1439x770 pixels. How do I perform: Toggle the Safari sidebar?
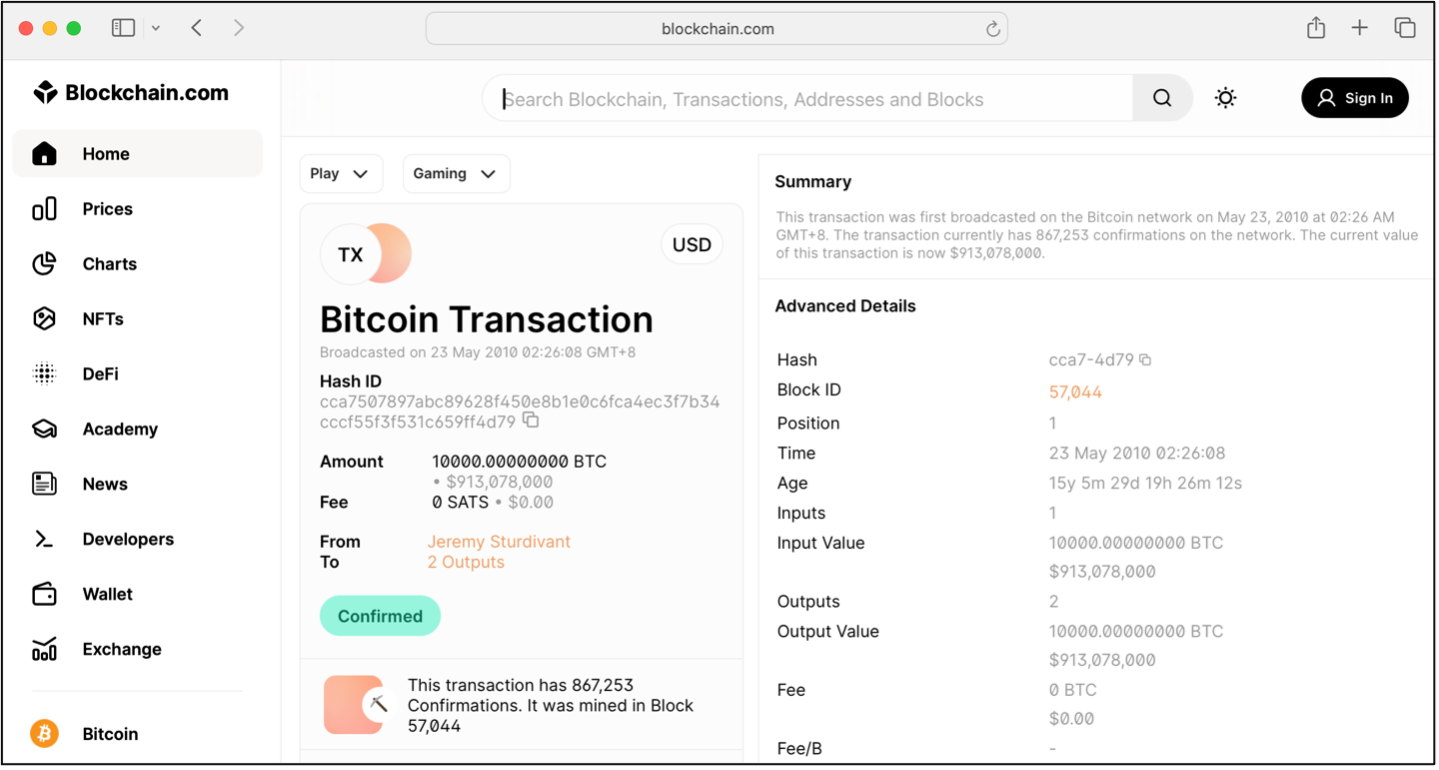[x=123, y=28]
